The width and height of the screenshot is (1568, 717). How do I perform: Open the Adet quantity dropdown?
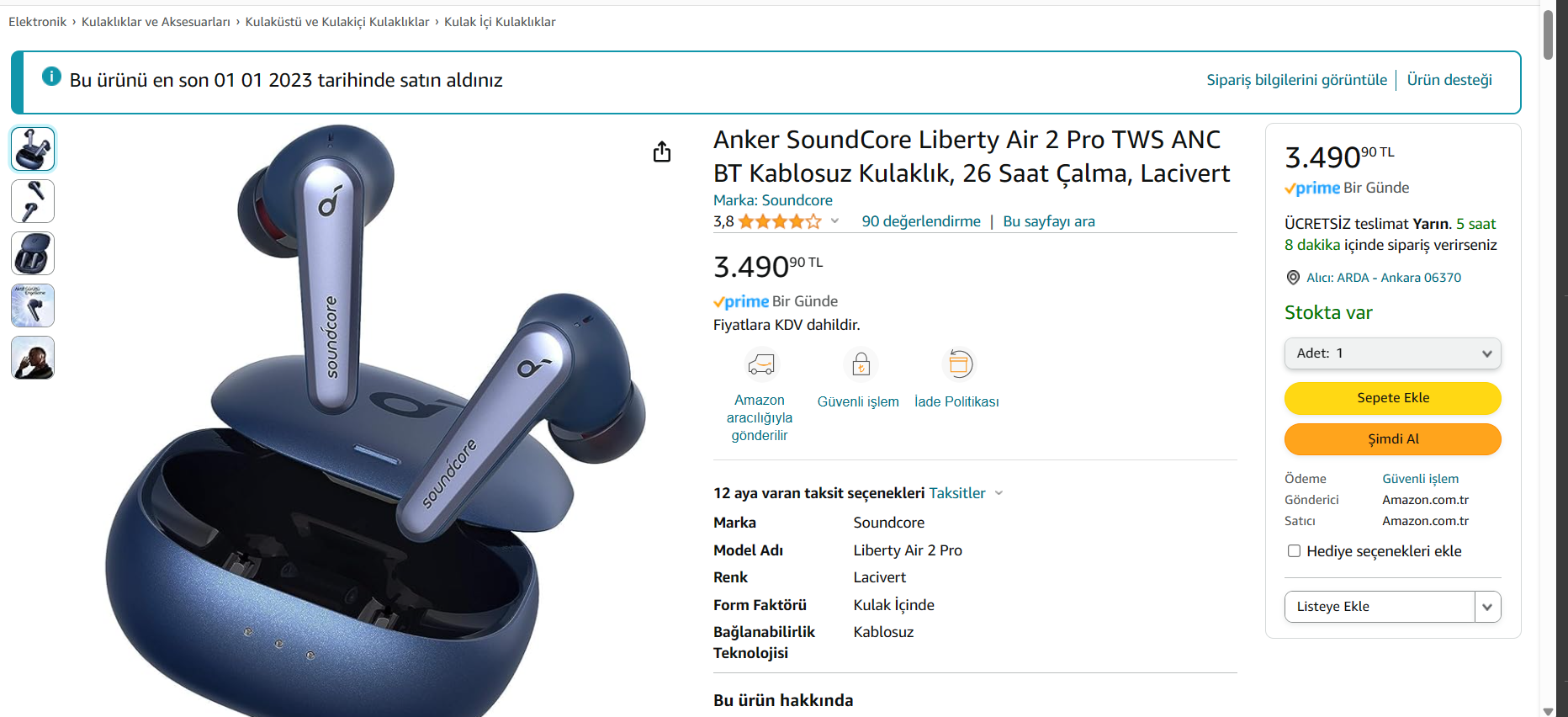click(1392, 353)
